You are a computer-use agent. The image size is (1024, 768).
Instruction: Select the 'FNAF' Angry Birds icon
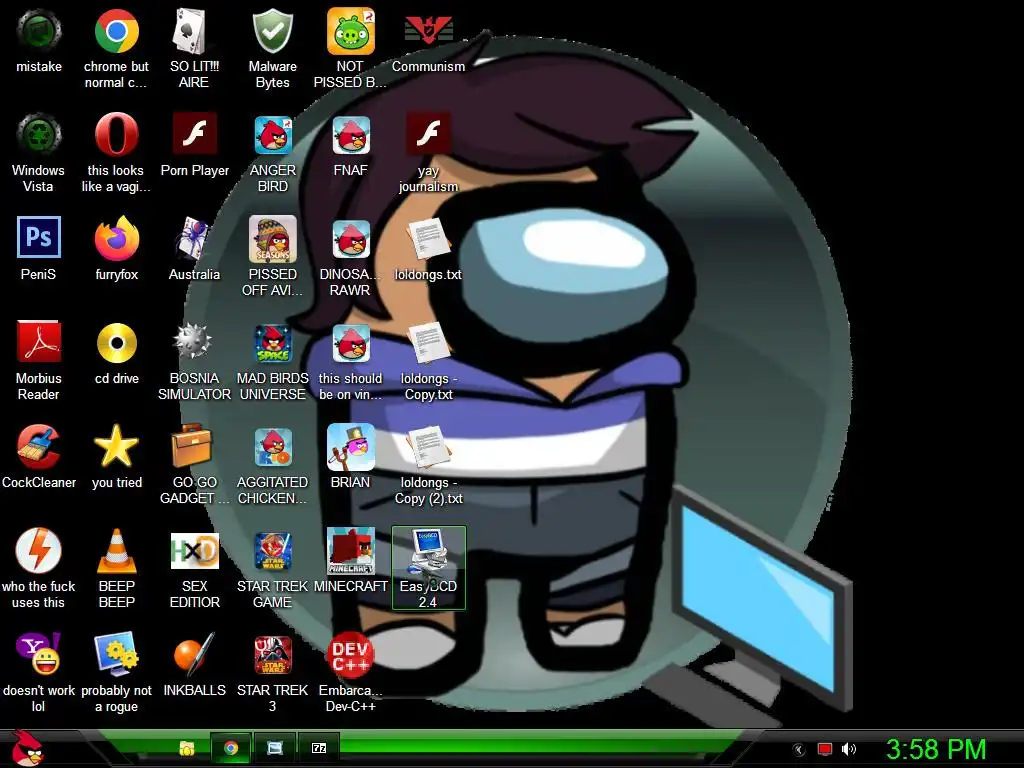pos(351,135)
